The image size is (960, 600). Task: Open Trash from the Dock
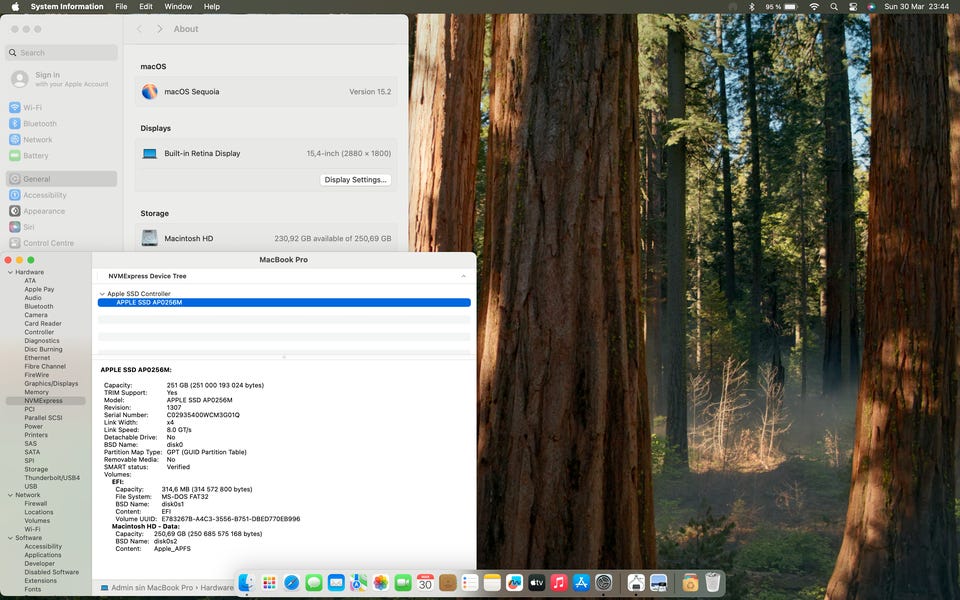[713, 582]
